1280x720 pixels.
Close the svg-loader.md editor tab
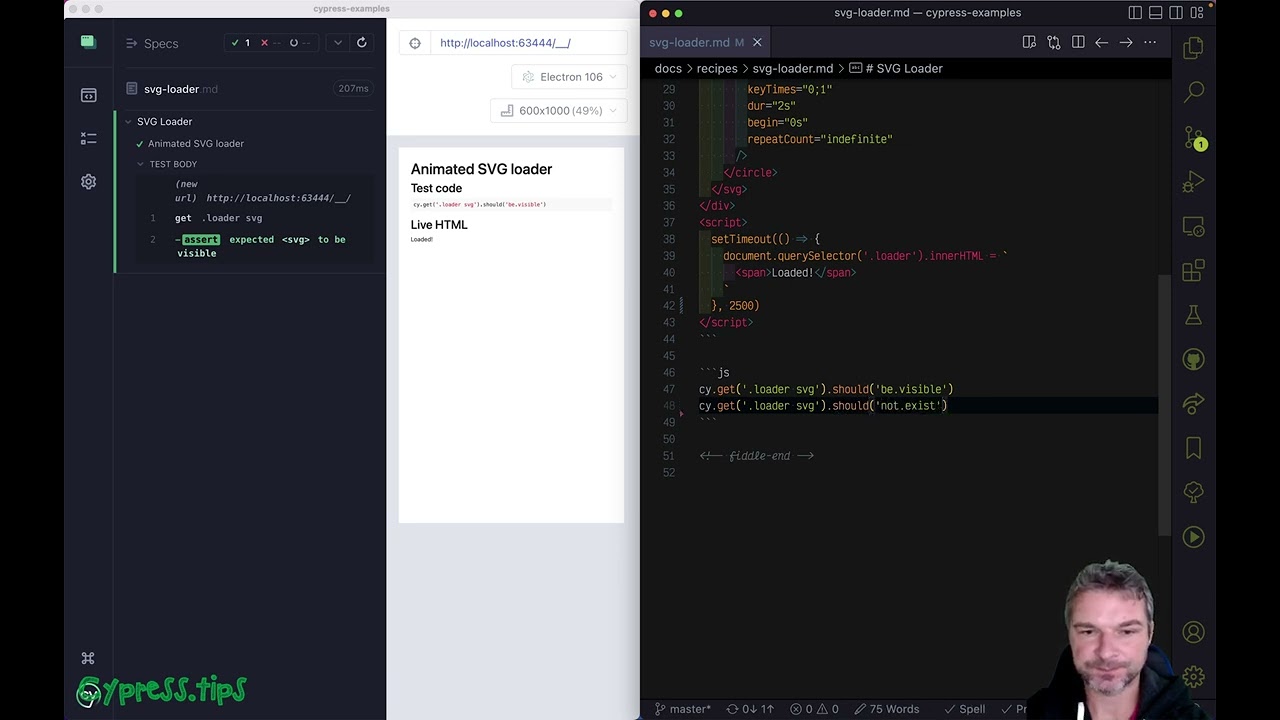point(757,42)
